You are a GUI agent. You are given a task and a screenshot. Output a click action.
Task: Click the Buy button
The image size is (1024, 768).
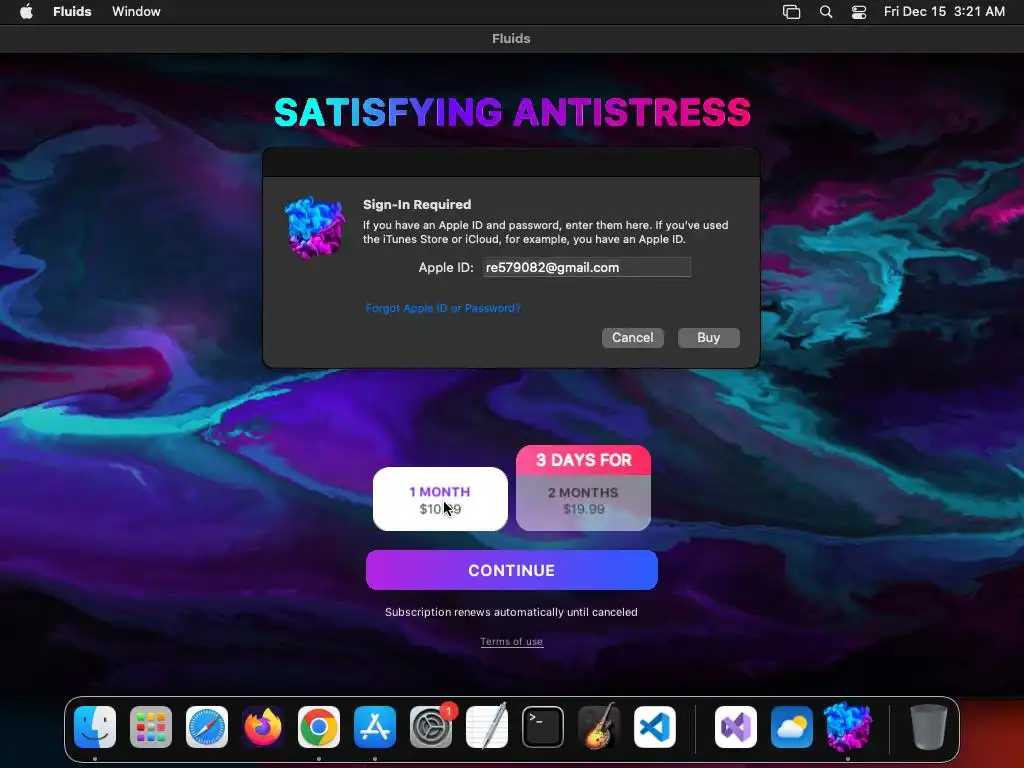click(709, 338)
